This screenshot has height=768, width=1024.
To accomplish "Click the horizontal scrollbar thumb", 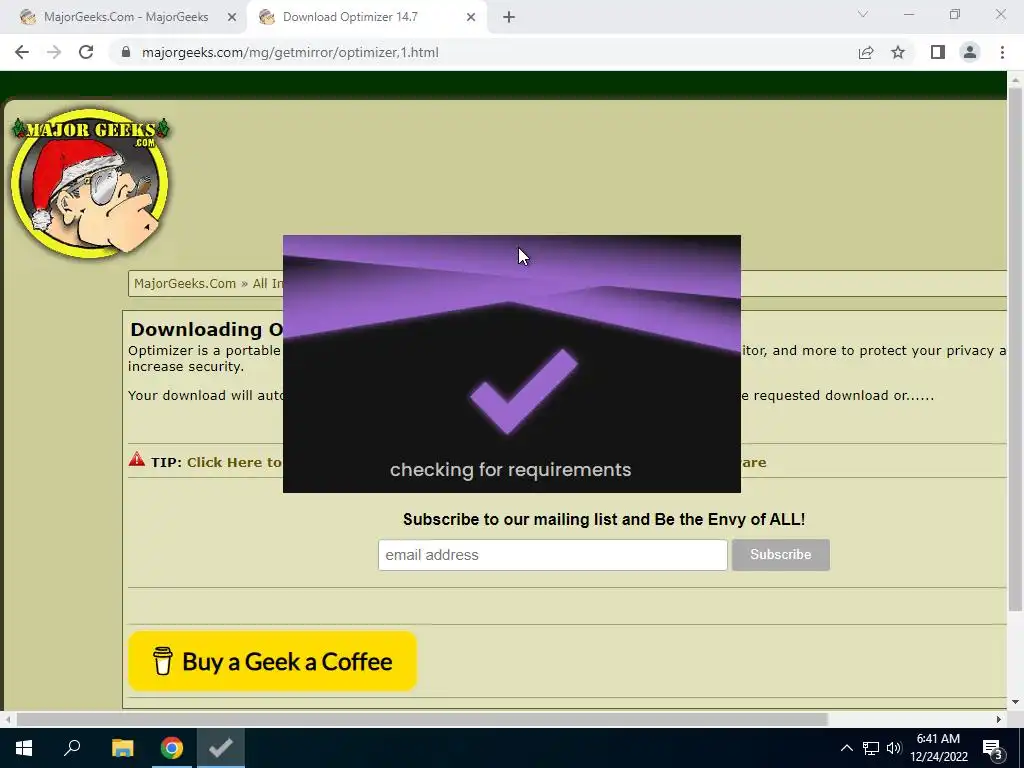I will tap(422, 719).
